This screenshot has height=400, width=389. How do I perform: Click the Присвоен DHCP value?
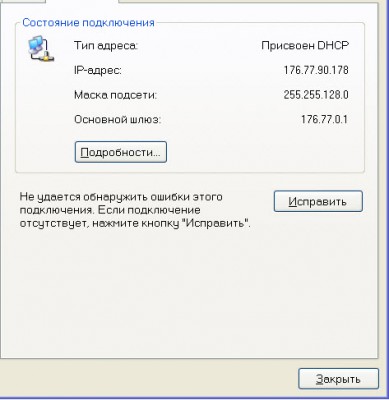[305, 46]
